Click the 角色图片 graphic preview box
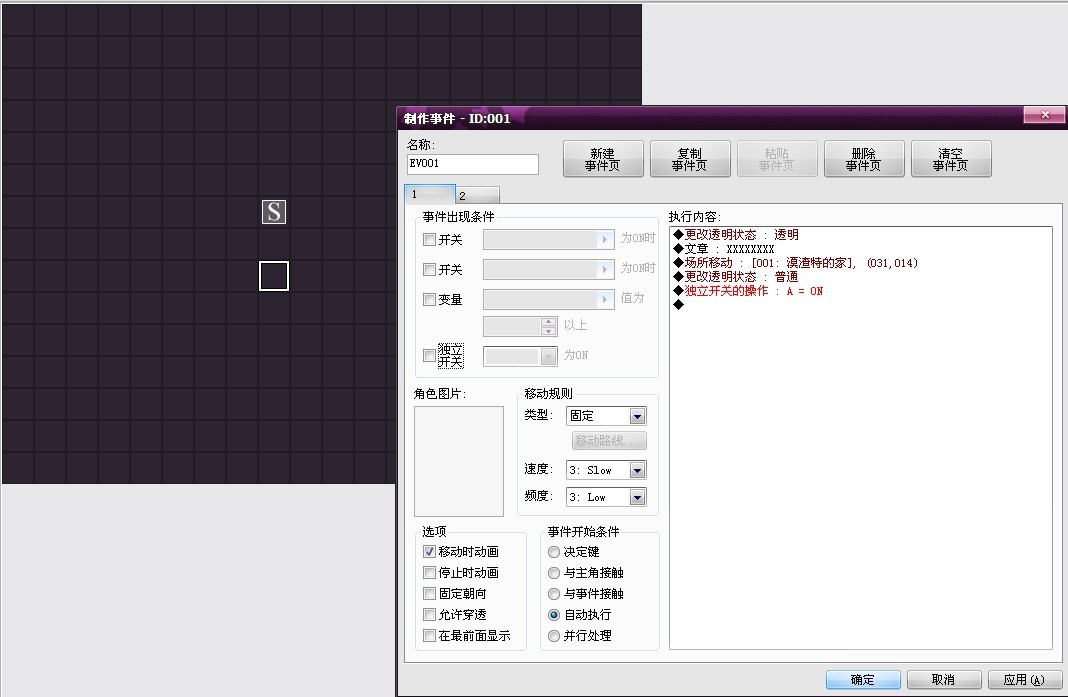 pyautogui.click(x=459, y=461)
